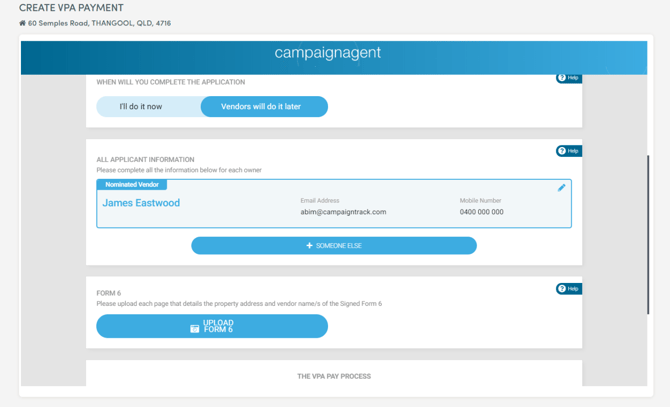Open Help for All Applicant Information

[x=569, y=151]
